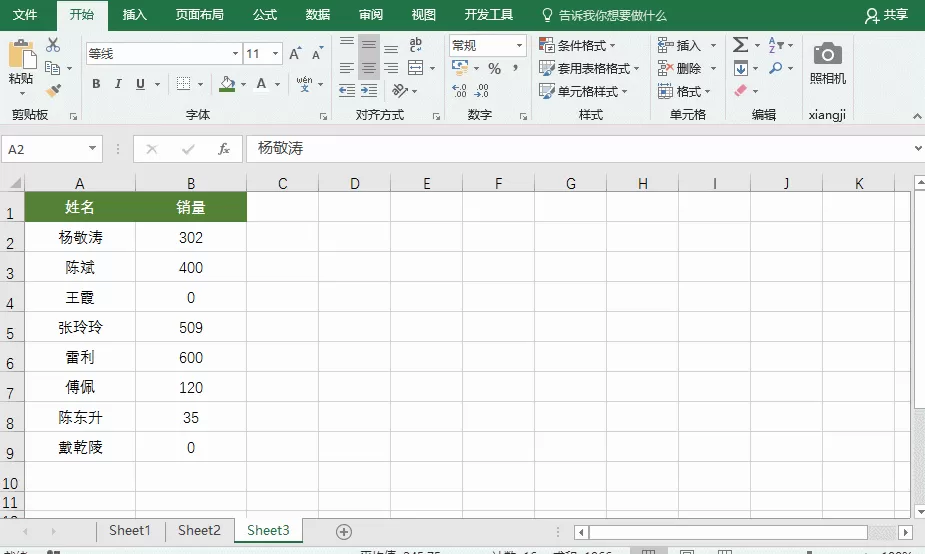Add a new sheet with plus button

pyautogui.click(x=344, y=532)
